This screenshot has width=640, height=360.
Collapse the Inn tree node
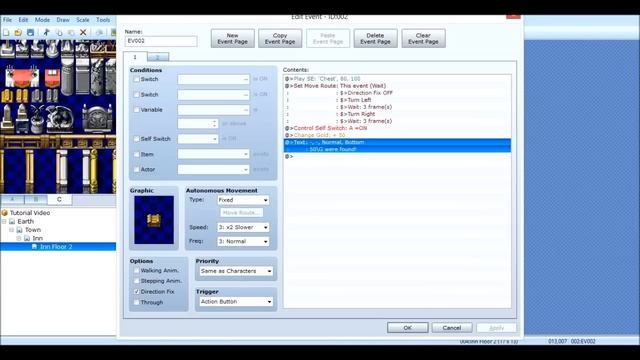pos(19,238)
